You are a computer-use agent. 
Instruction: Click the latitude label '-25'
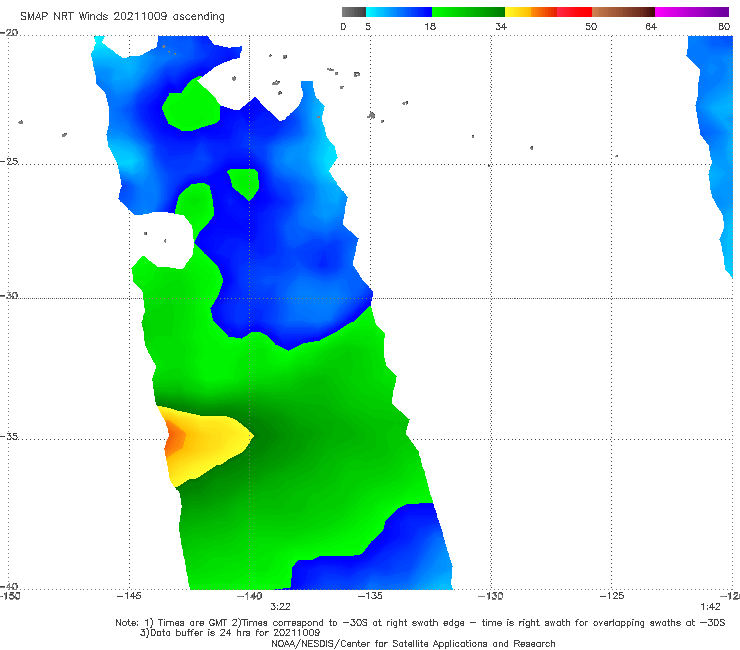[x=9, y=161]
